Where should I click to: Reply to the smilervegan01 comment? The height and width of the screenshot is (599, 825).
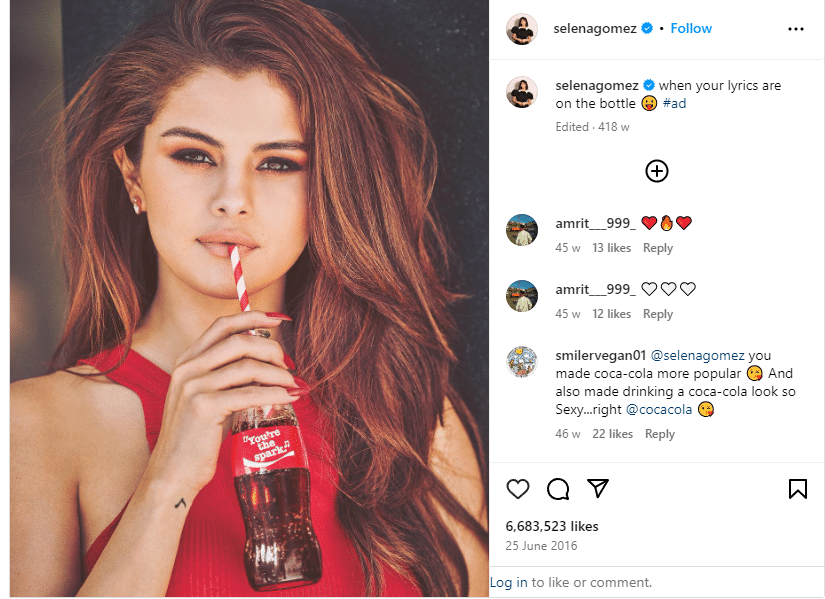point(660,434)
